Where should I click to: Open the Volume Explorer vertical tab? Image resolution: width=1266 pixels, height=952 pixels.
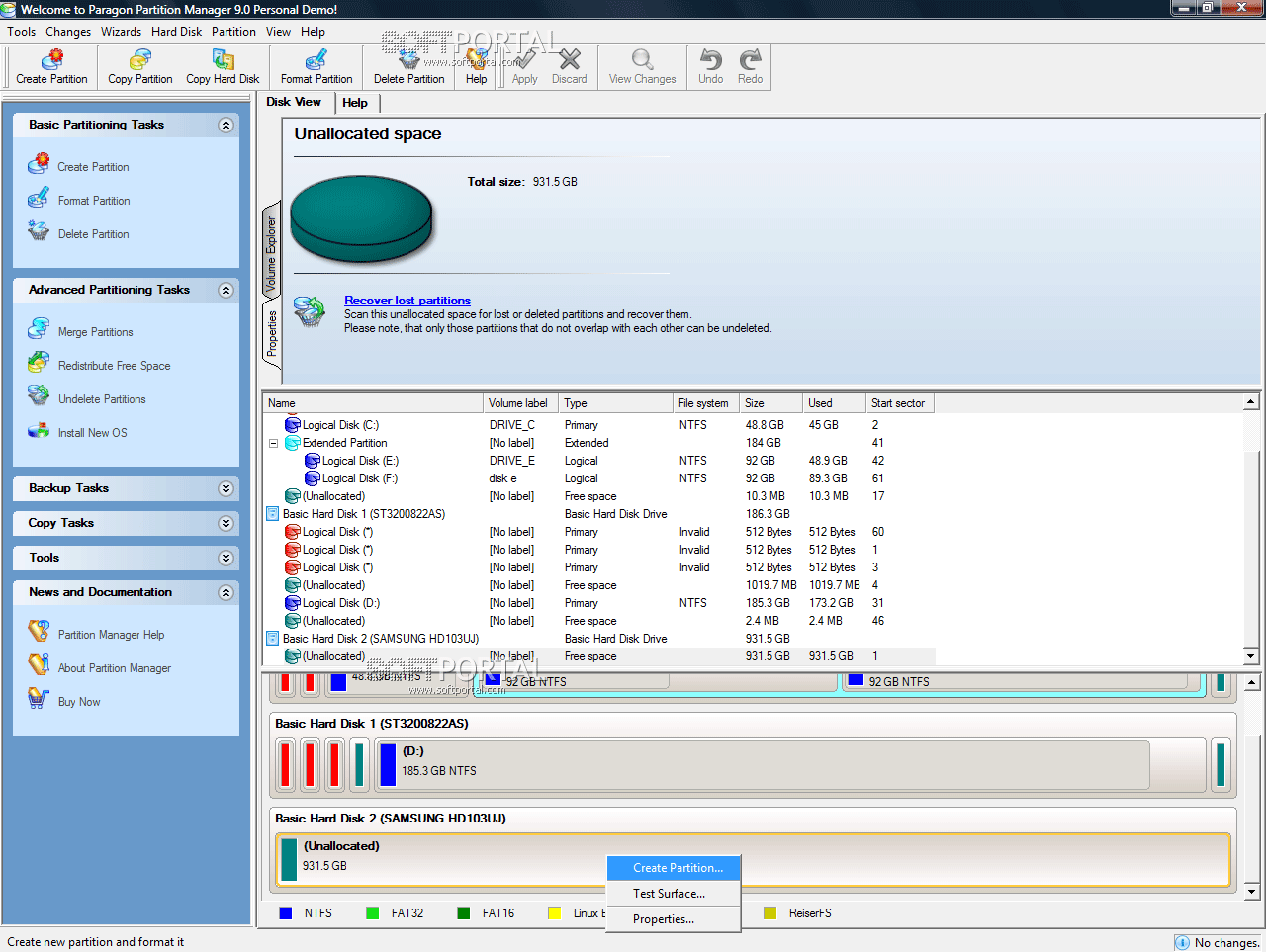click(x=271, y=253)
